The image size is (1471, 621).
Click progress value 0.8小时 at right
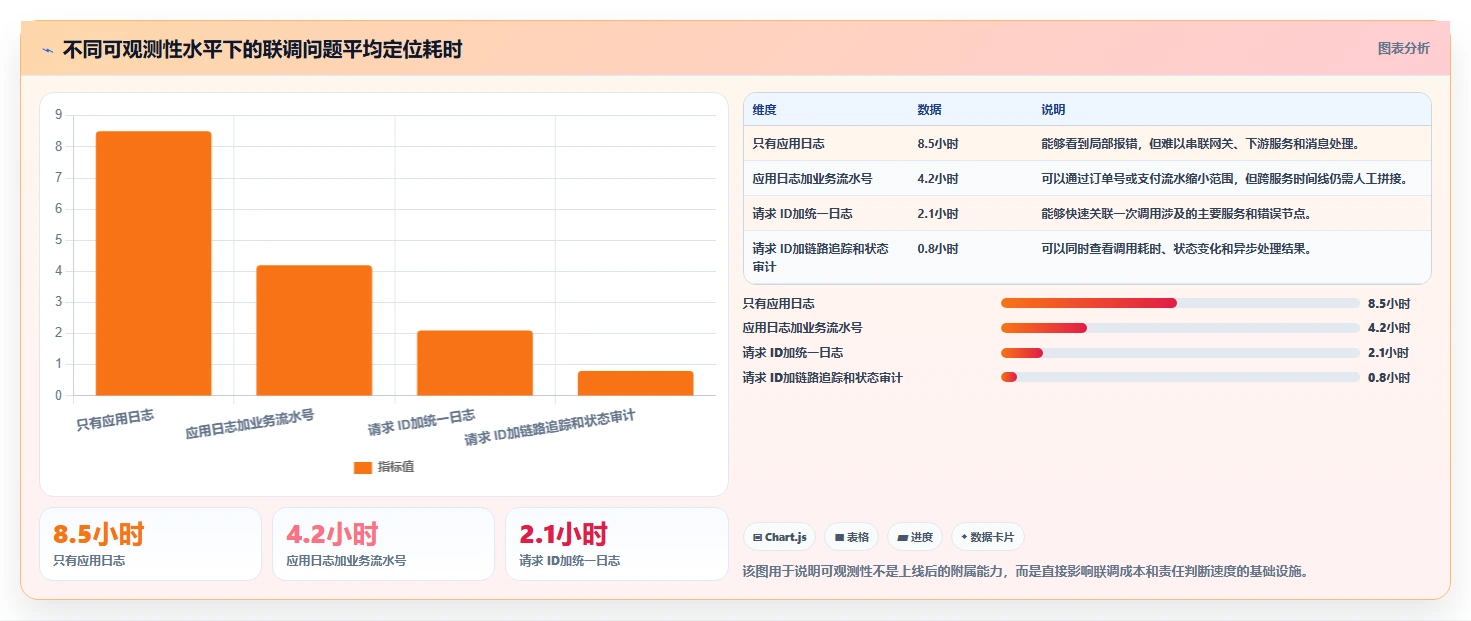tap(1389, 378)
